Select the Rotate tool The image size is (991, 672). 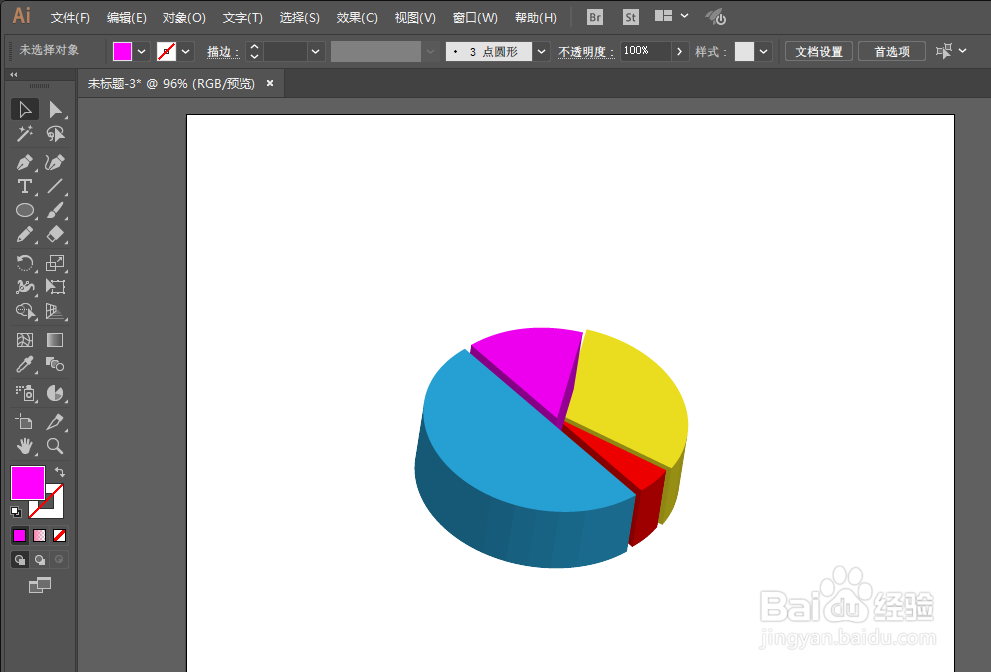tap(25, 262)
